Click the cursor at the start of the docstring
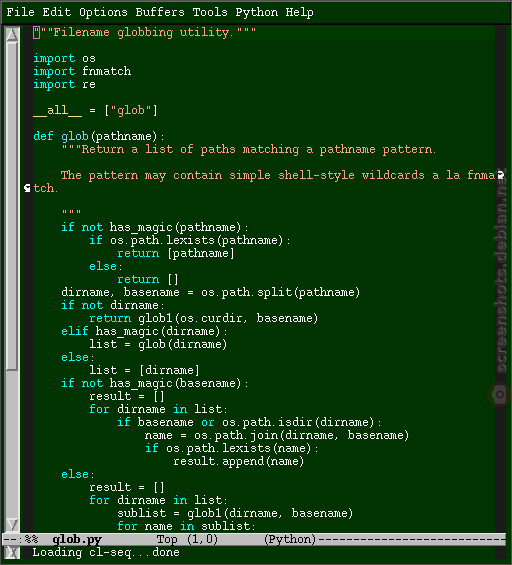 [x=36, y=32]
